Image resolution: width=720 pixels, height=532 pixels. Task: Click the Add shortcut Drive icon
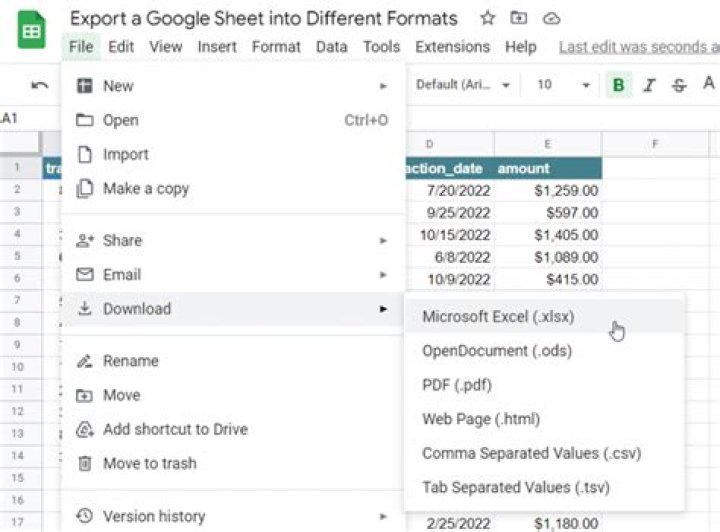tap(84, 430)
